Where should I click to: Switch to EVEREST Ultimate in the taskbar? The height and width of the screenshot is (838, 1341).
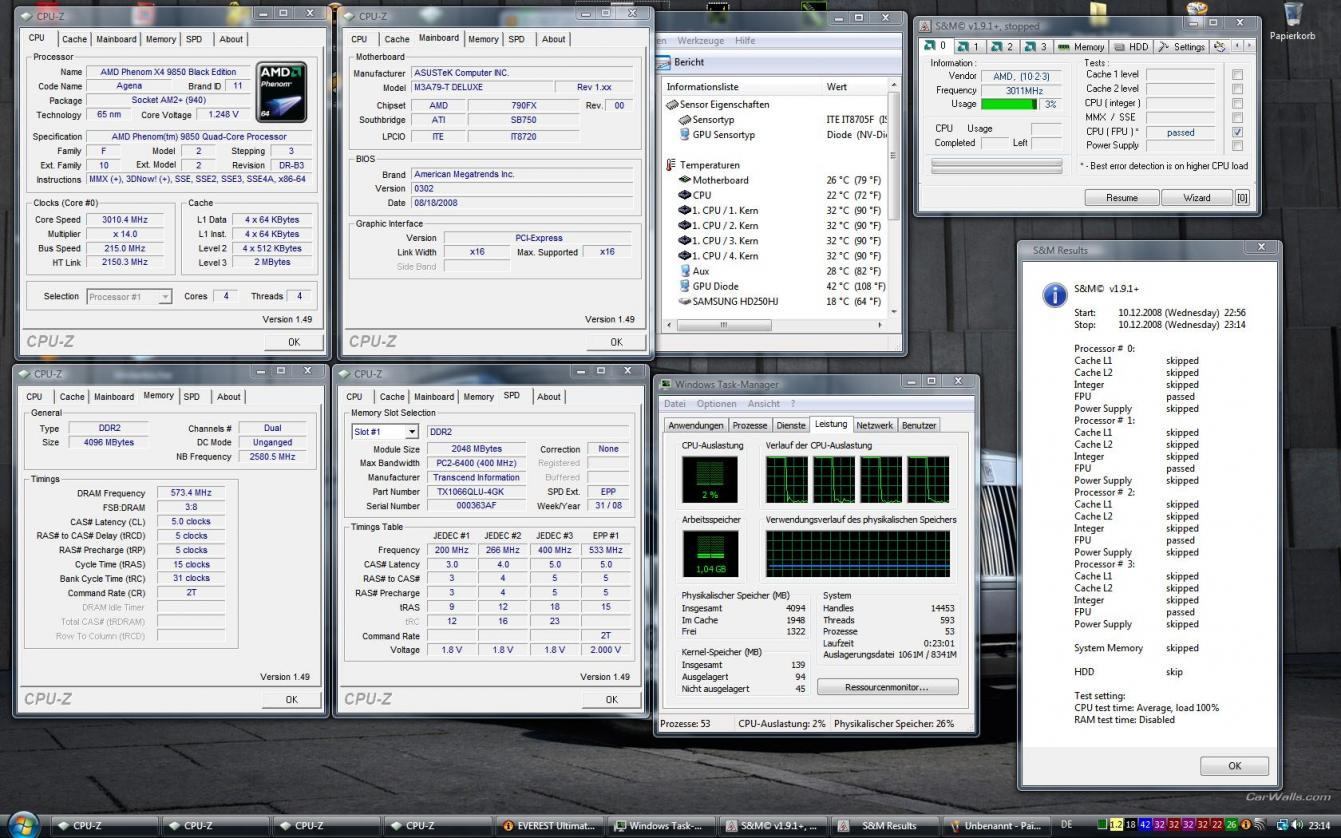tap(550, 826)
